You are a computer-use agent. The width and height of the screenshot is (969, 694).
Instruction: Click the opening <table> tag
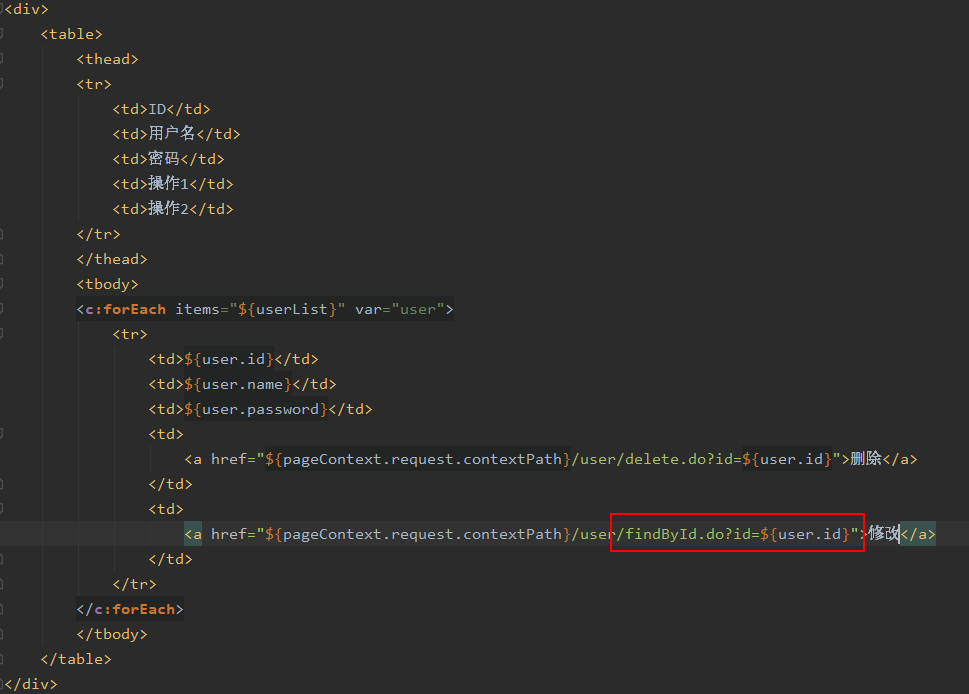pyautogui.click(x=71, y=34)
